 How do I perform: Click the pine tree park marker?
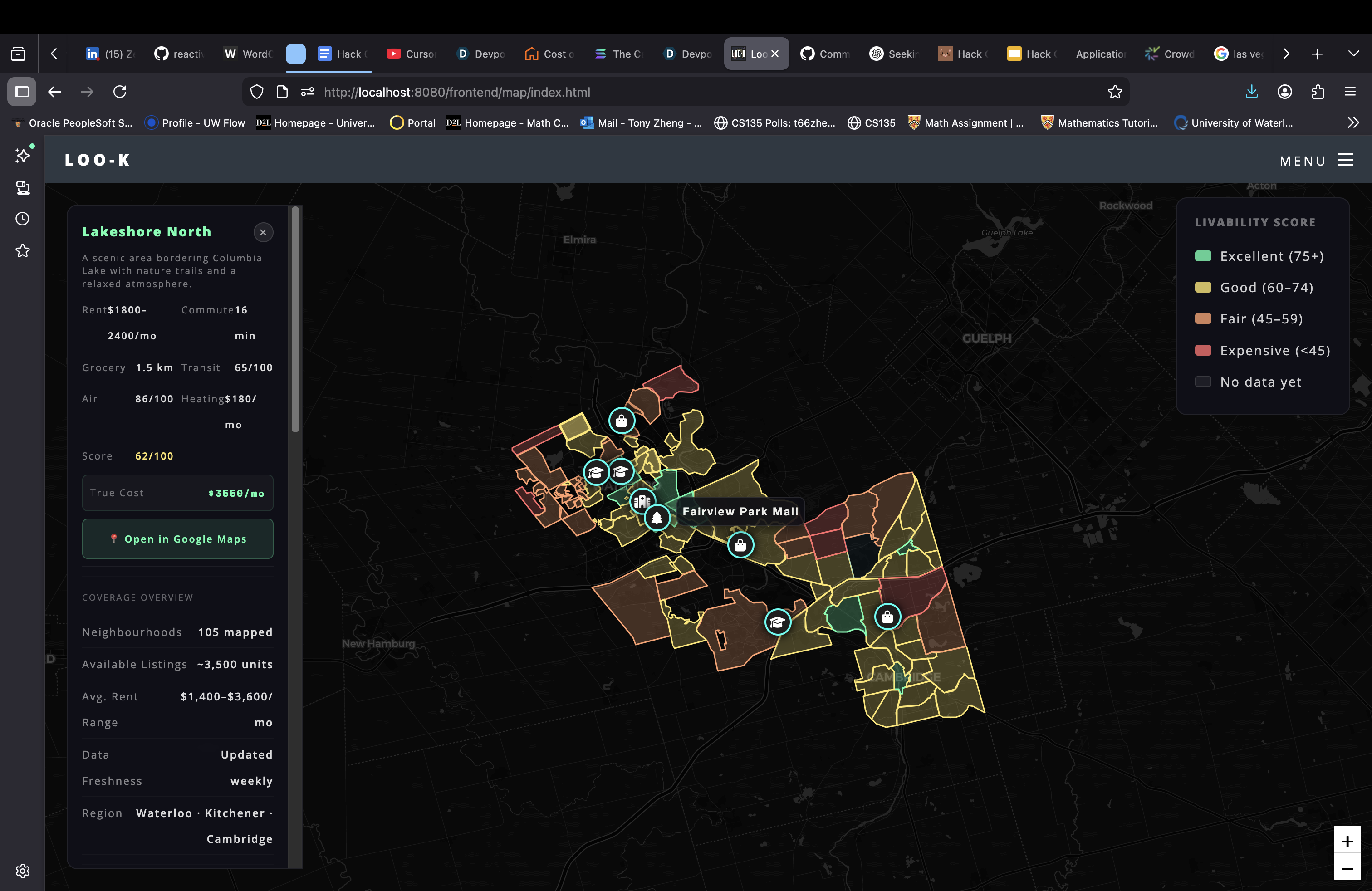click(657, 518)
